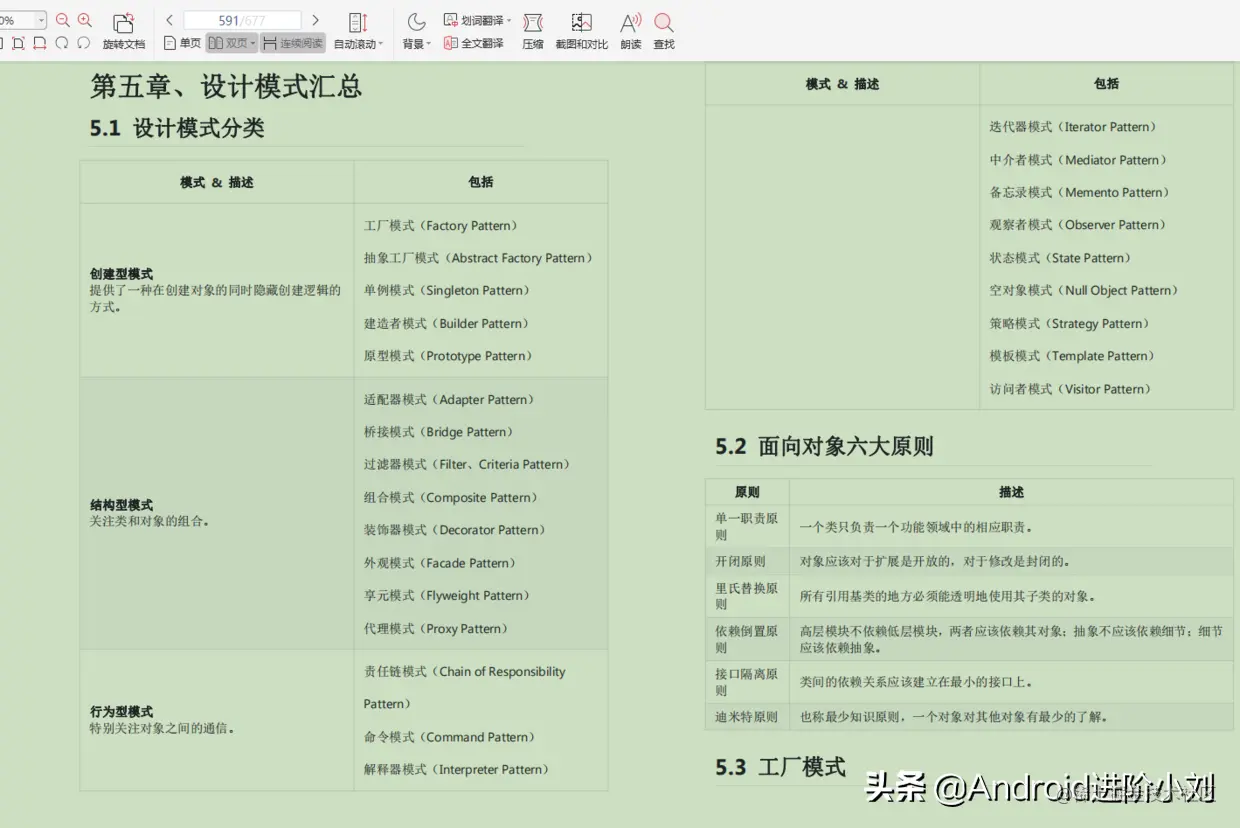Select 工厂模式 (Factory Pattern) text

[441, 226]
